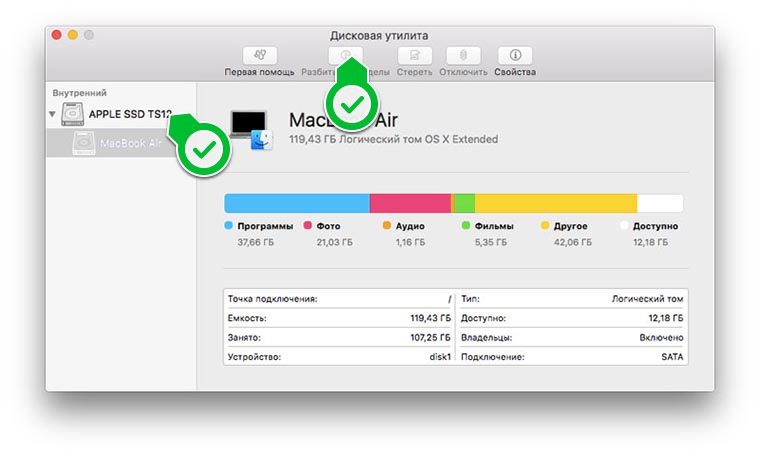Click the Подключение row label
This screenshot has height=456, width=760.
(x=492, y=357)
